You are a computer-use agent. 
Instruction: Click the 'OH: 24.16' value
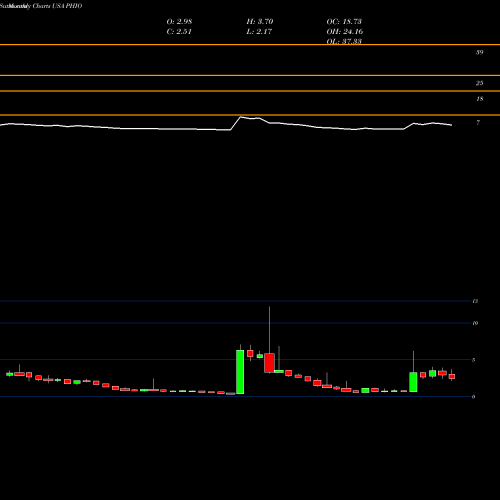tap(345, 32)
